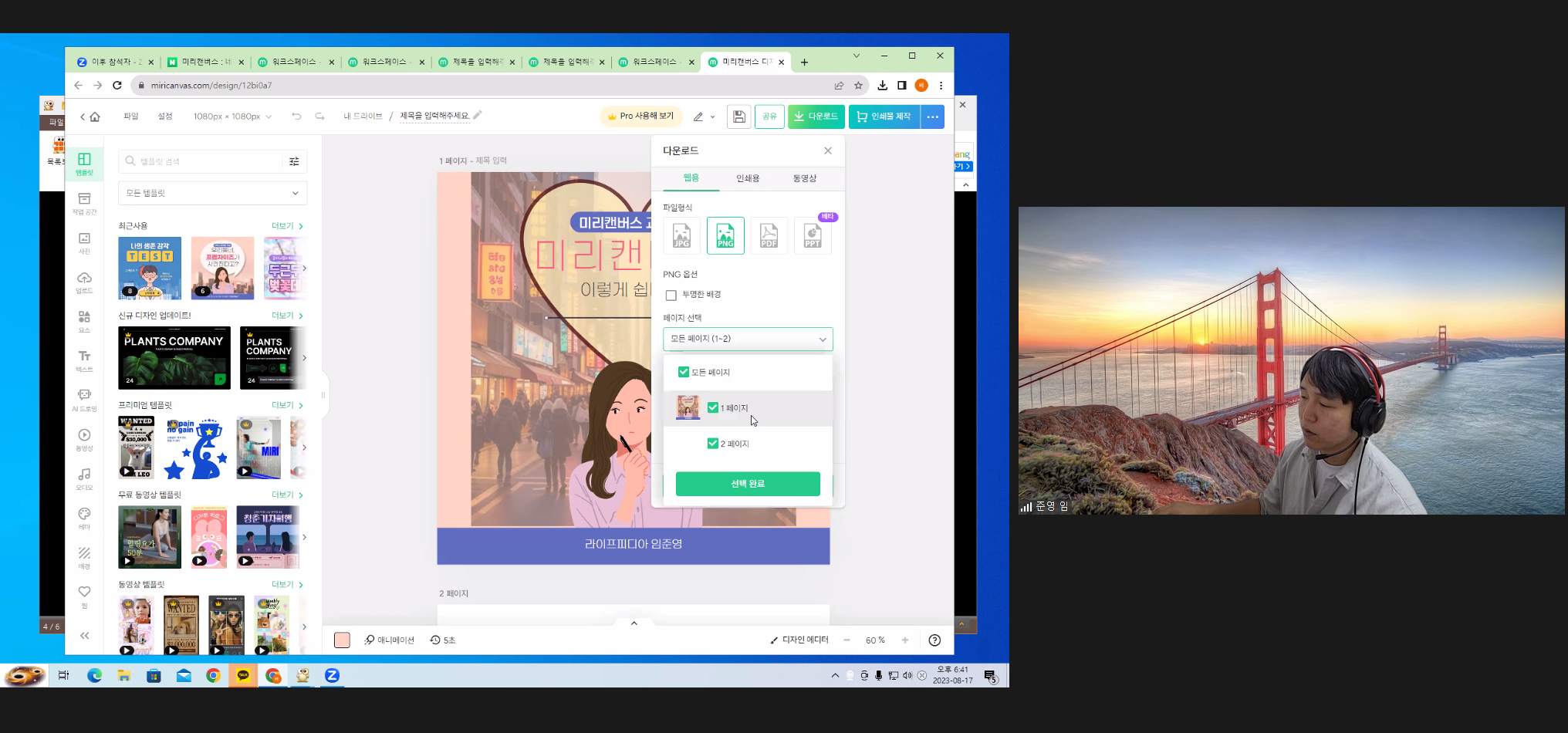This screenshot has height=733, width=1568.
Task: Open the 작업 공간 sidebar panel
Action: pyautogui.click(x=84, y=204)
